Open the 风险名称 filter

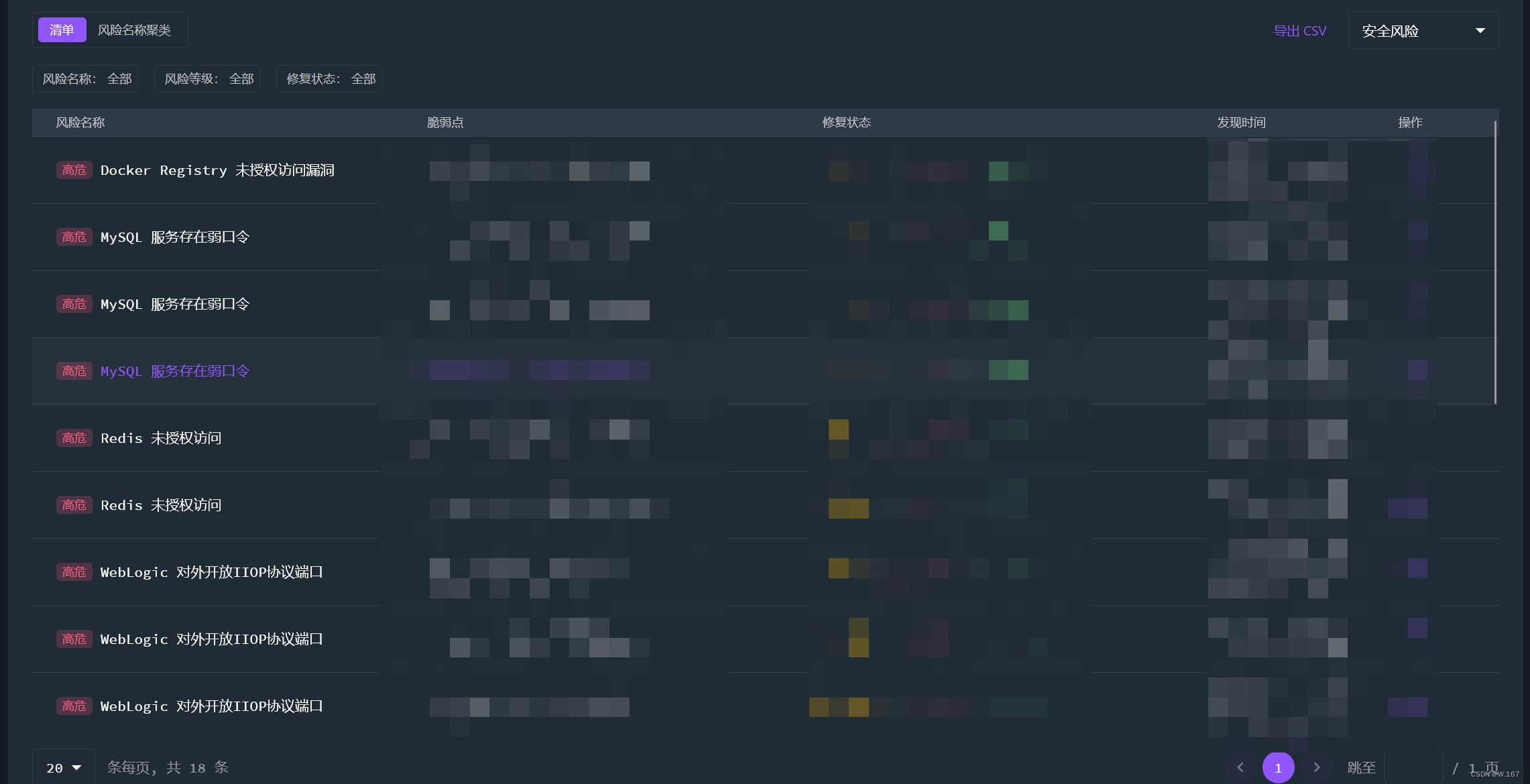click(x=86, y=79)
